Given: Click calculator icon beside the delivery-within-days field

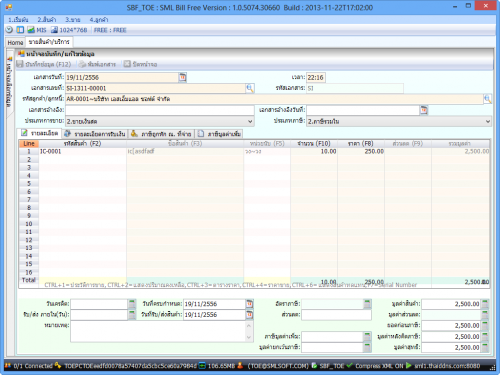Looking at the screenshot, I should [x=132, y=314].
